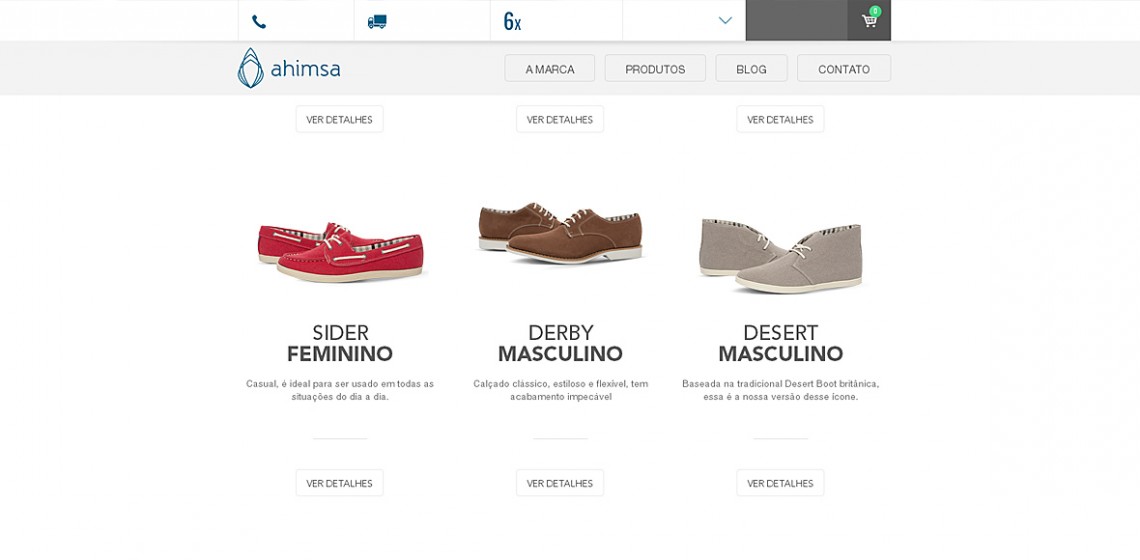Expand the top bar chevron dropdown
The width and height of the screenshot is (1140, 560).
coord(725,20)
